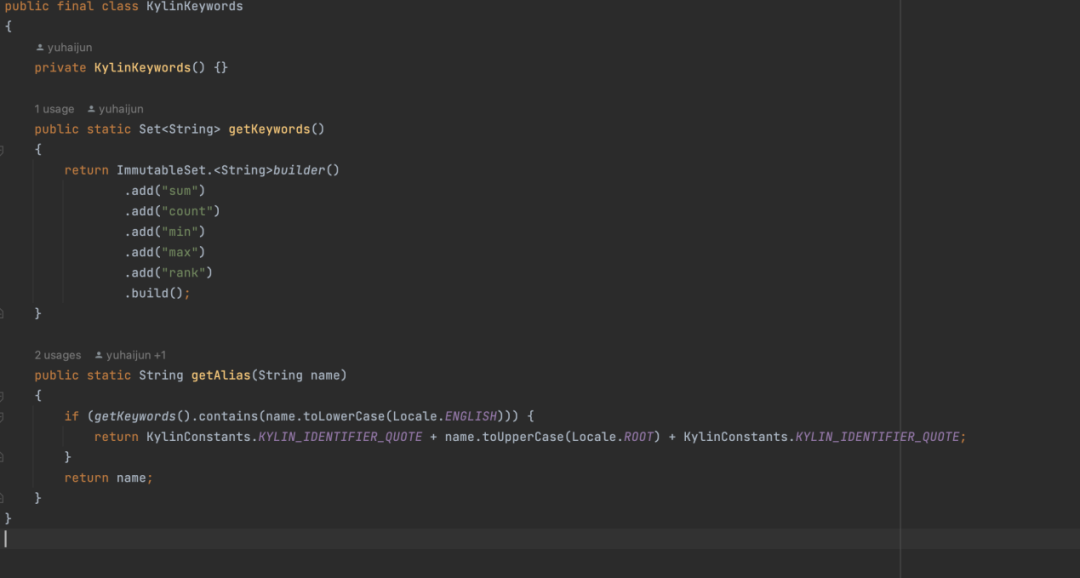Open the "1 usage" hint above getKeywords

[x=54, y=109]
